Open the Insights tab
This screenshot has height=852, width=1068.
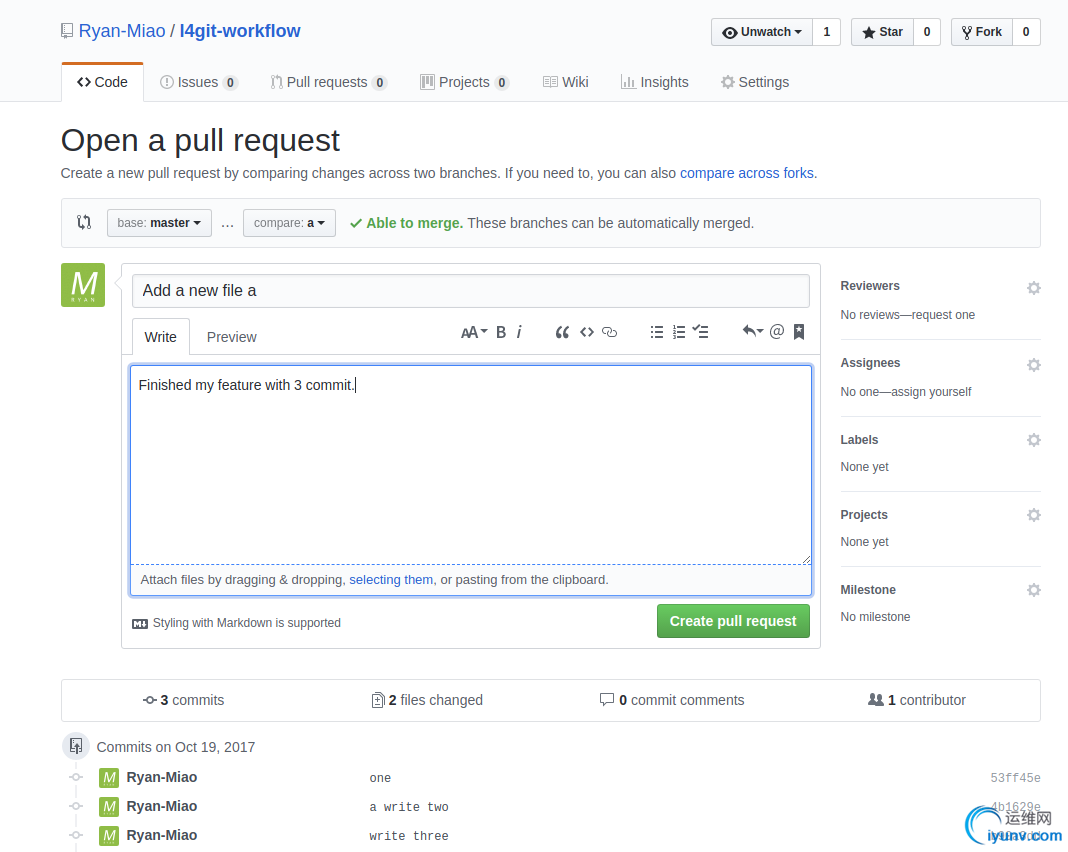(655, 82)
